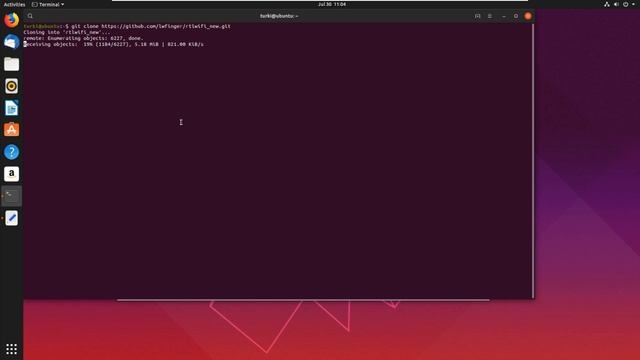Click the "Receiving objects: 19%" progress line
Screen dimensions: 640x360
(x=113, y=44)
